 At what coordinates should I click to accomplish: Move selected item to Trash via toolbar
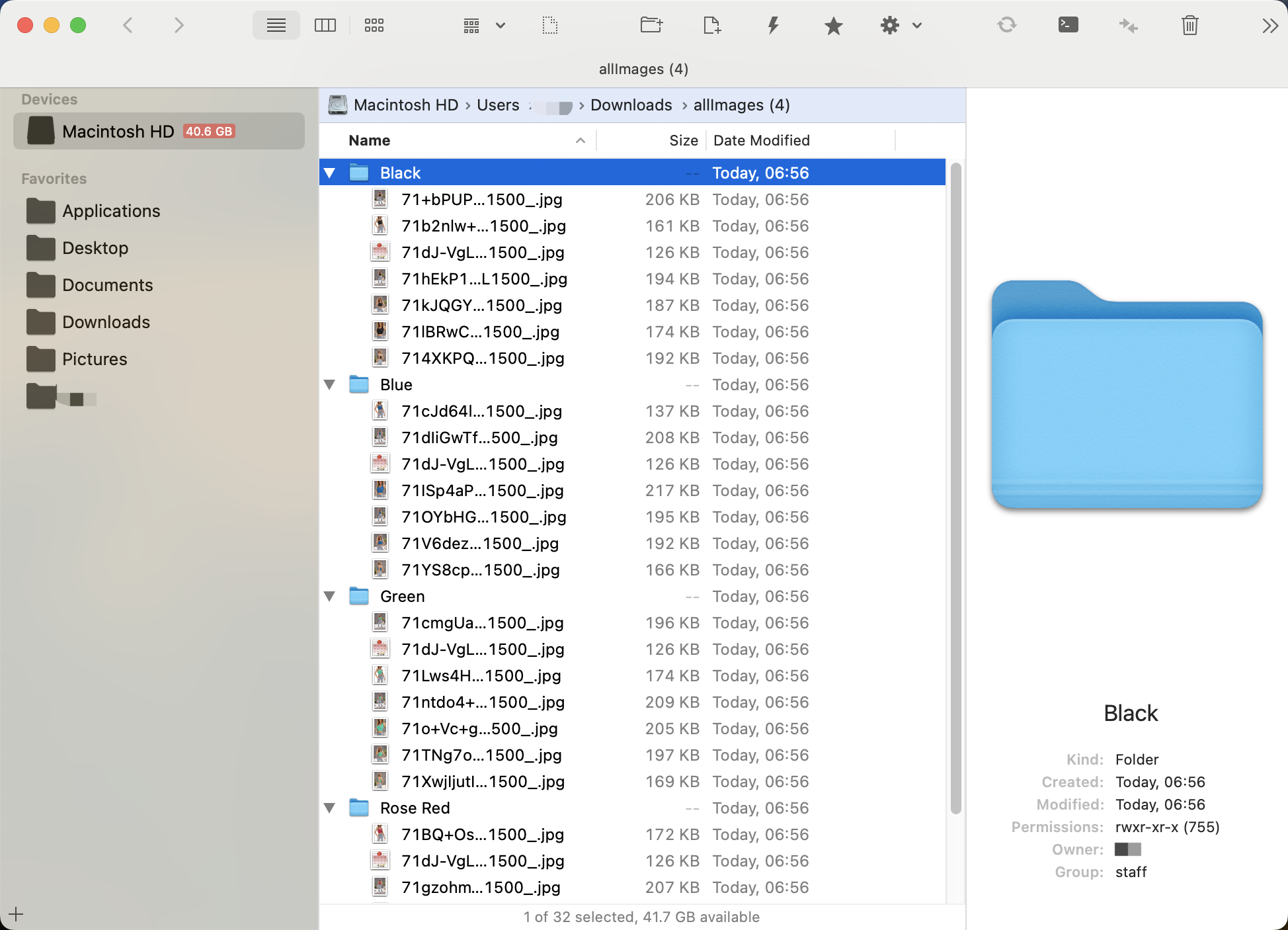point(1189,25)
